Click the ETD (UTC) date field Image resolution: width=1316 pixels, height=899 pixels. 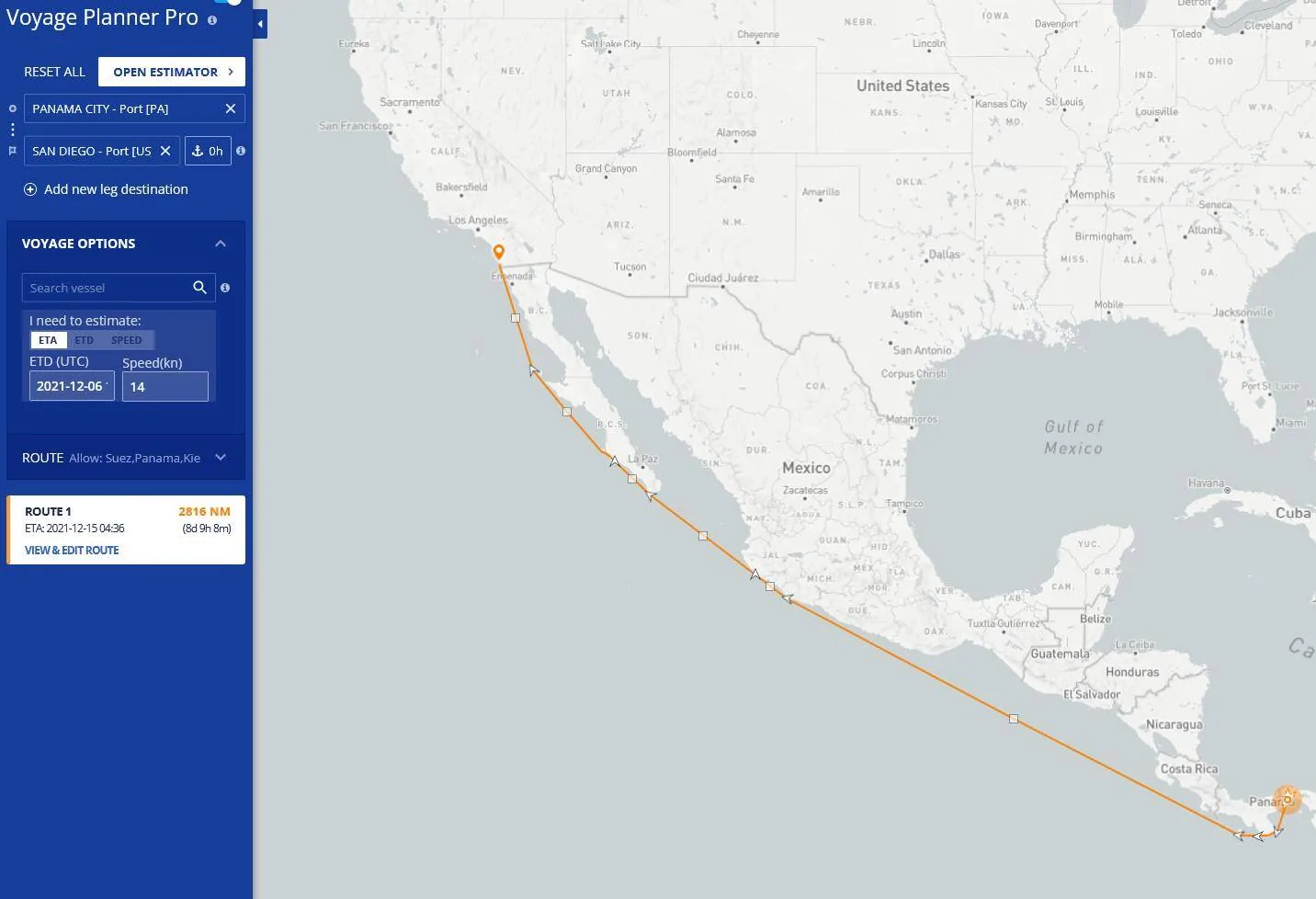point(72,386)
